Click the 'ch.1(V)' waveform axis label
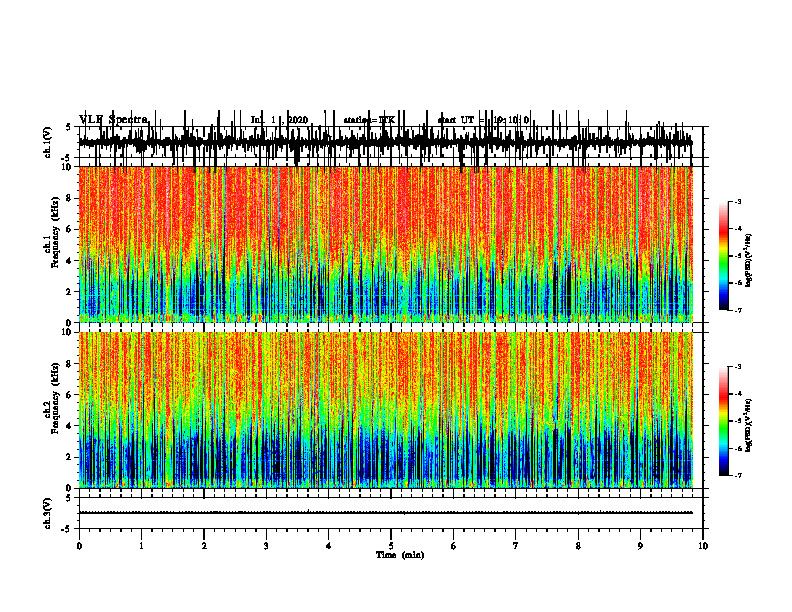 click(x=47, y=142)
